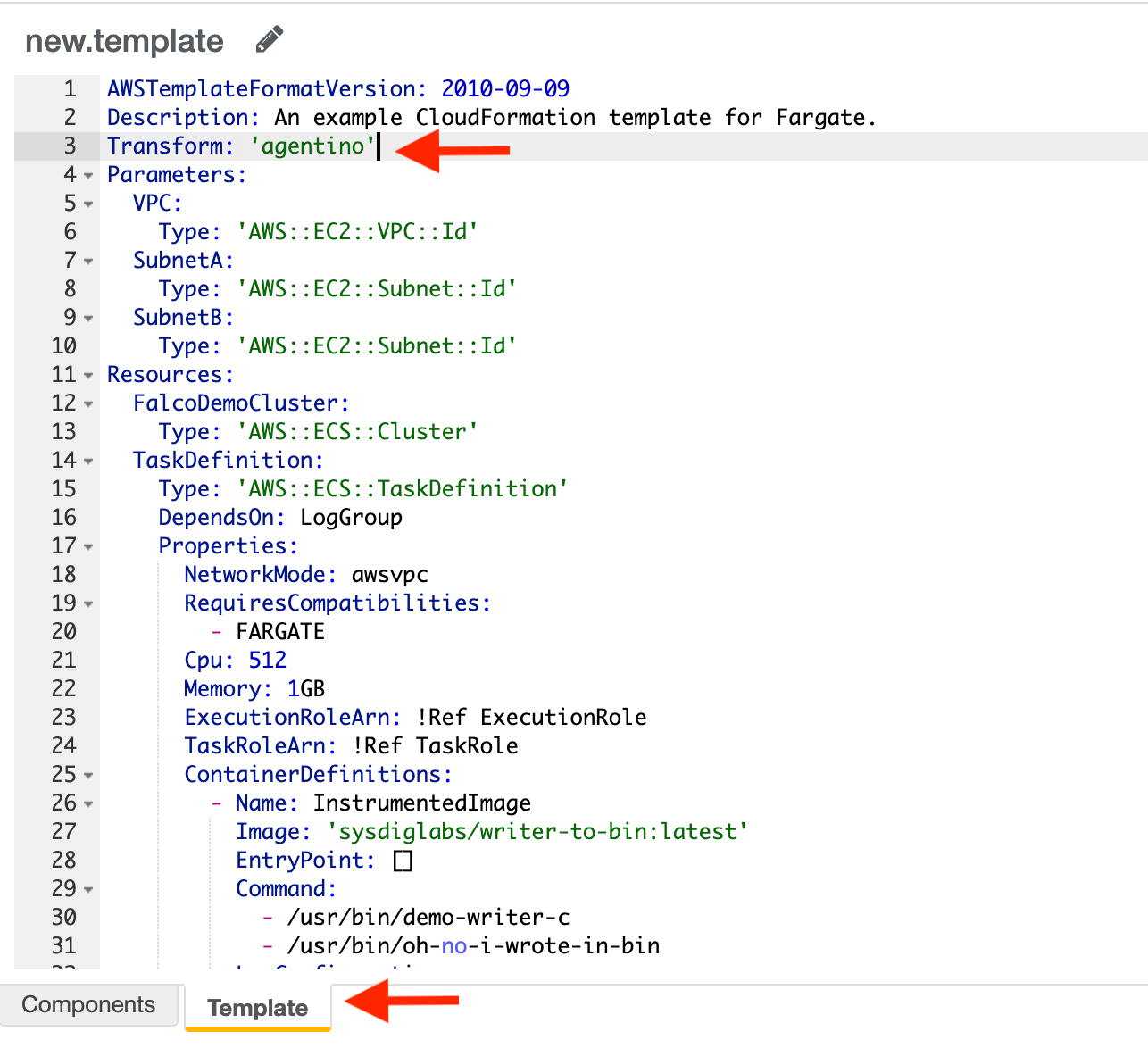
Task: Click the new.template title text
Action: coord(124,41)
